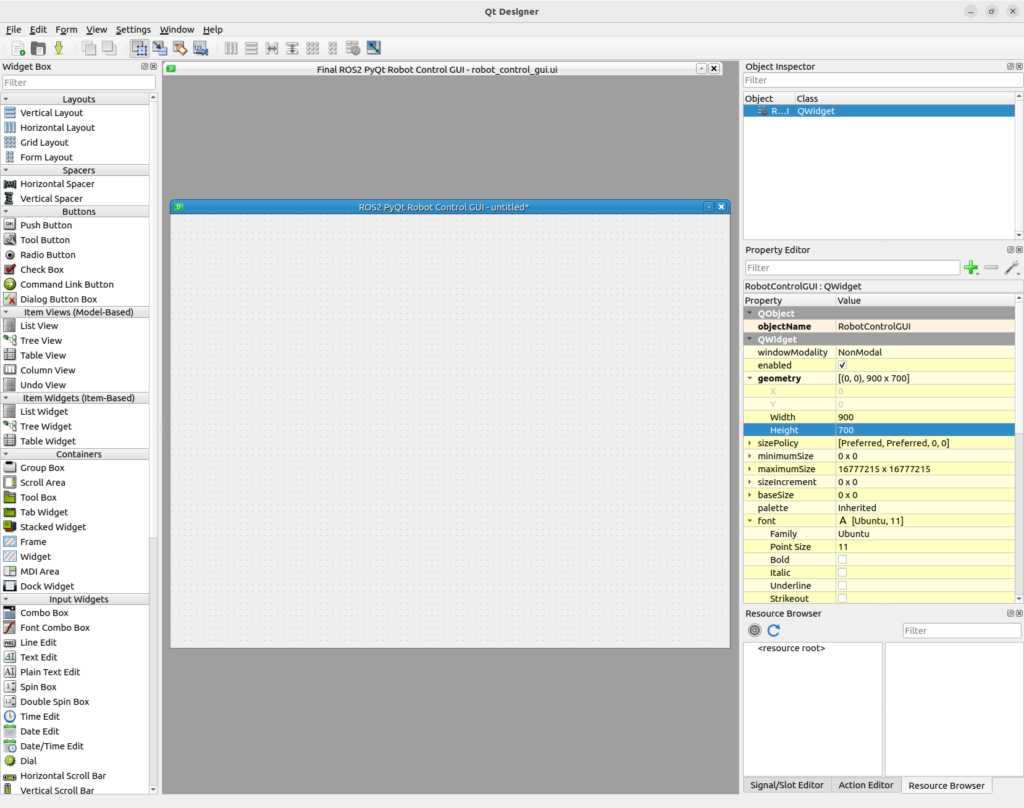The width and height of the screenshot is (1024, 808).
Task: Click the palette value Inherited
Action: click(x=925, y=508)
